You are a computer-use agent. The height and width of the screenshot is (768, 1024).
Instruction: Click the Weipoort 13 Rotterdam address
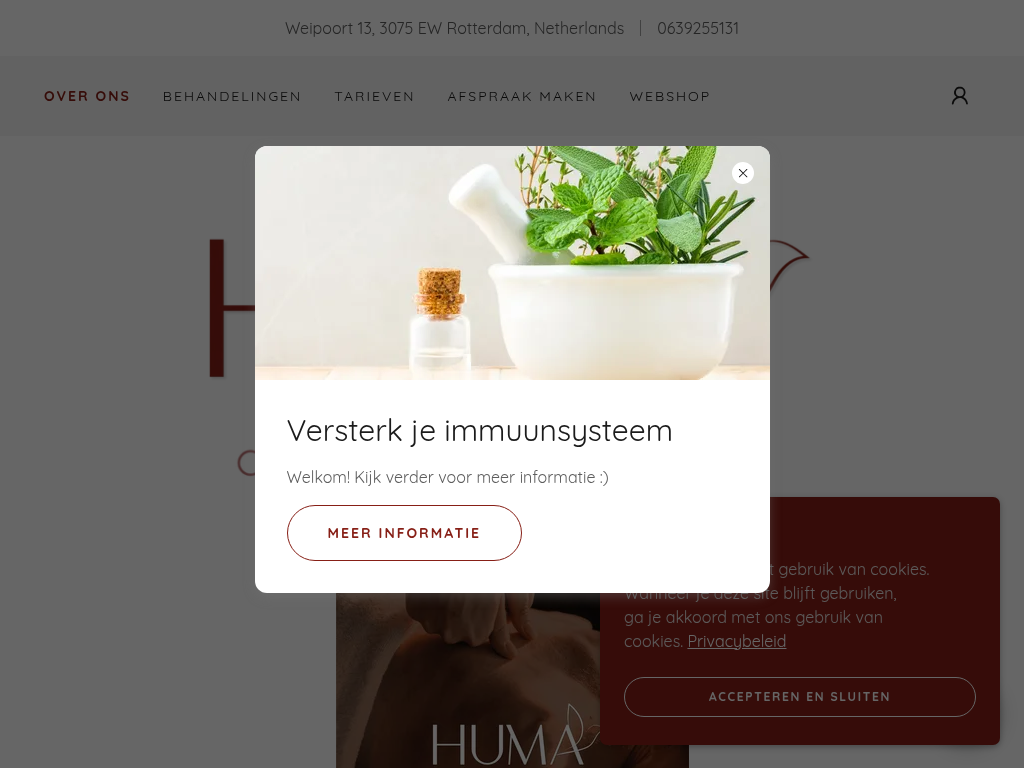(455, 28)
